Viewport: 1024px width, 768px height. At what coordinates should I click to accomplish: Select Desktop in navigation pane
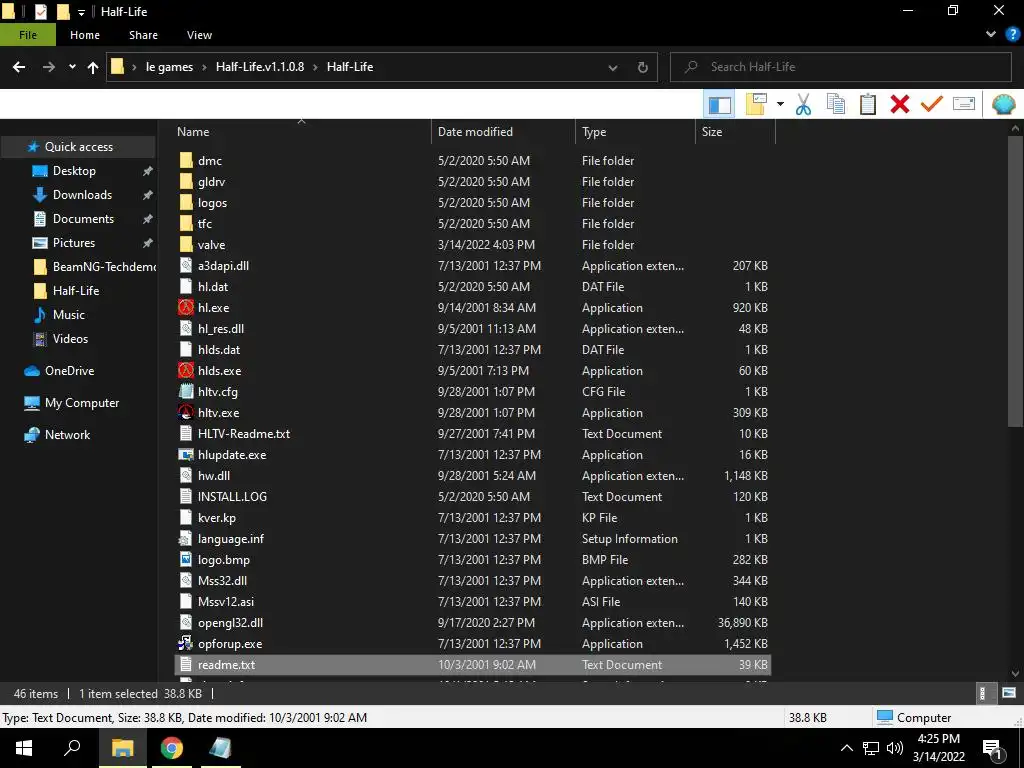click(74, 171)
